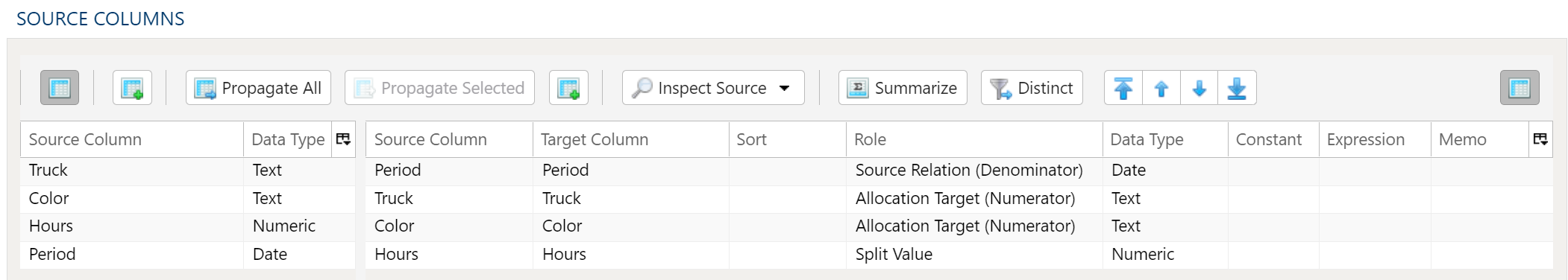Image resolution: width=1568 pixels, height=280 pixels.
Task: Click the Distinct button
Action: coord(1032,88)
